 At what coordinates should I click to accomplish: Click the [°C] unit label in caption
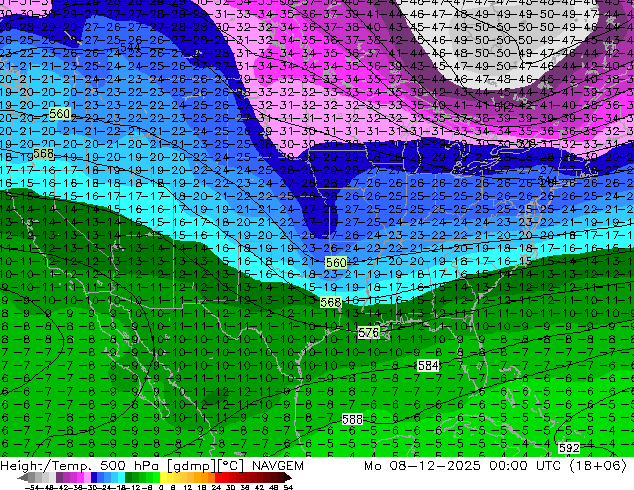coord(230,466)
